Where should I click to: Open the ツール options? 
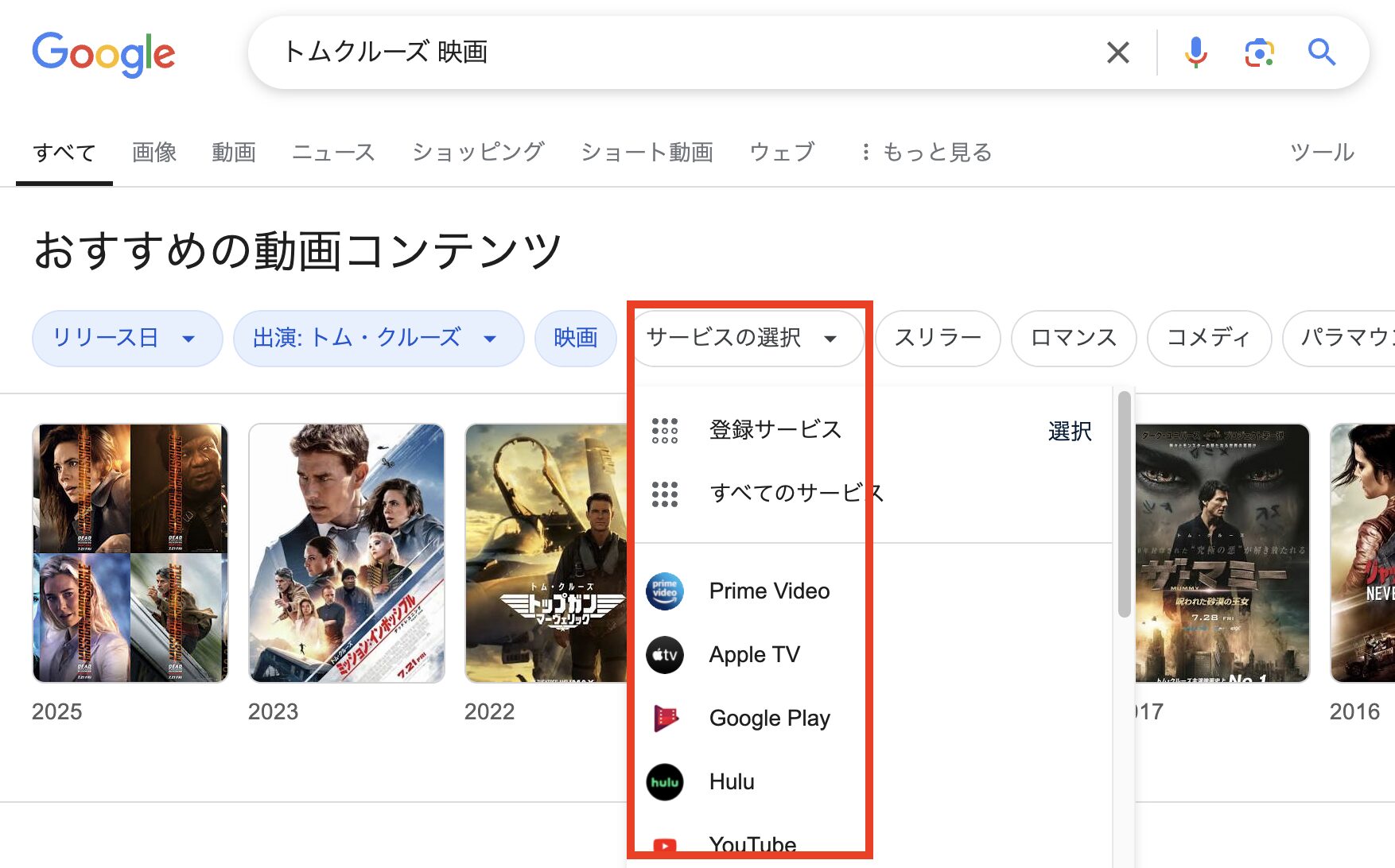pos(1322,152)
